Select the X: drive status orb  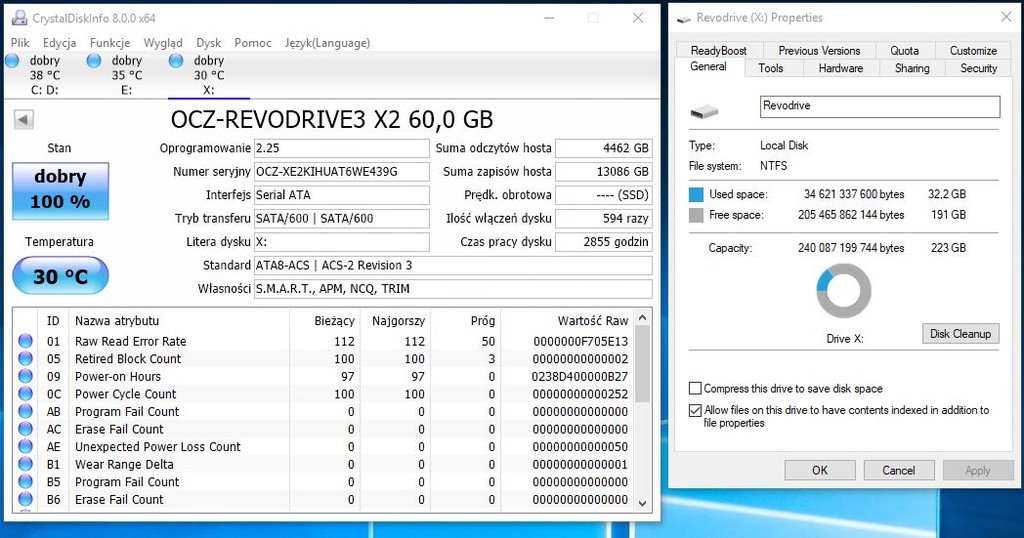176,61
